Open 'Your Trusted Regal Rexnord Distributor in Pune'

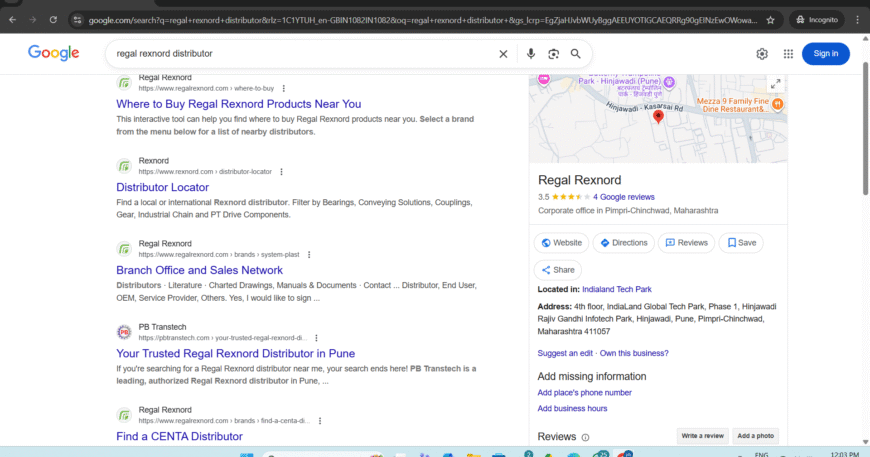click(x=235, y=353)
